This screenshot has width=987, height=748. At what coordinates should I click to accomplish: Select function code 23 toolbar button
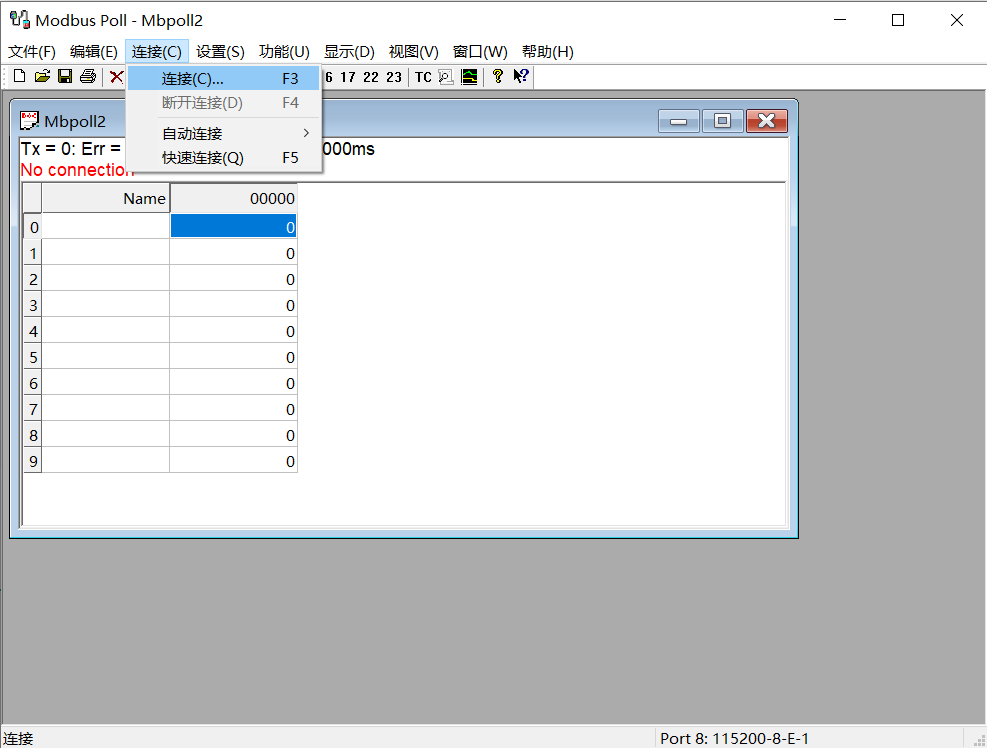[x=393, y=76]
